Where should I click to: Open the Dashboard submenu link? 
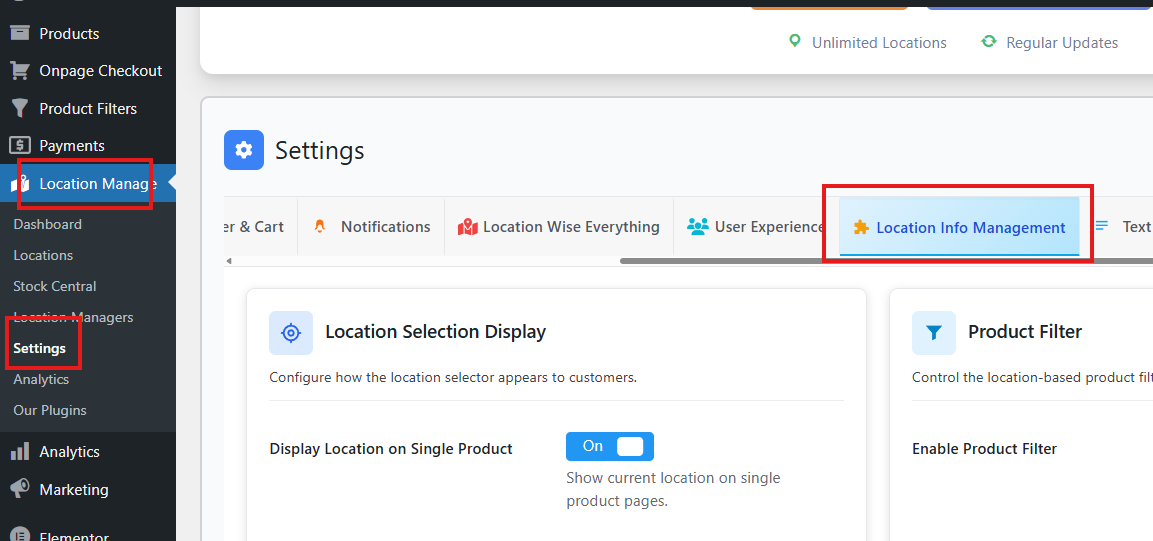(47, 224)
